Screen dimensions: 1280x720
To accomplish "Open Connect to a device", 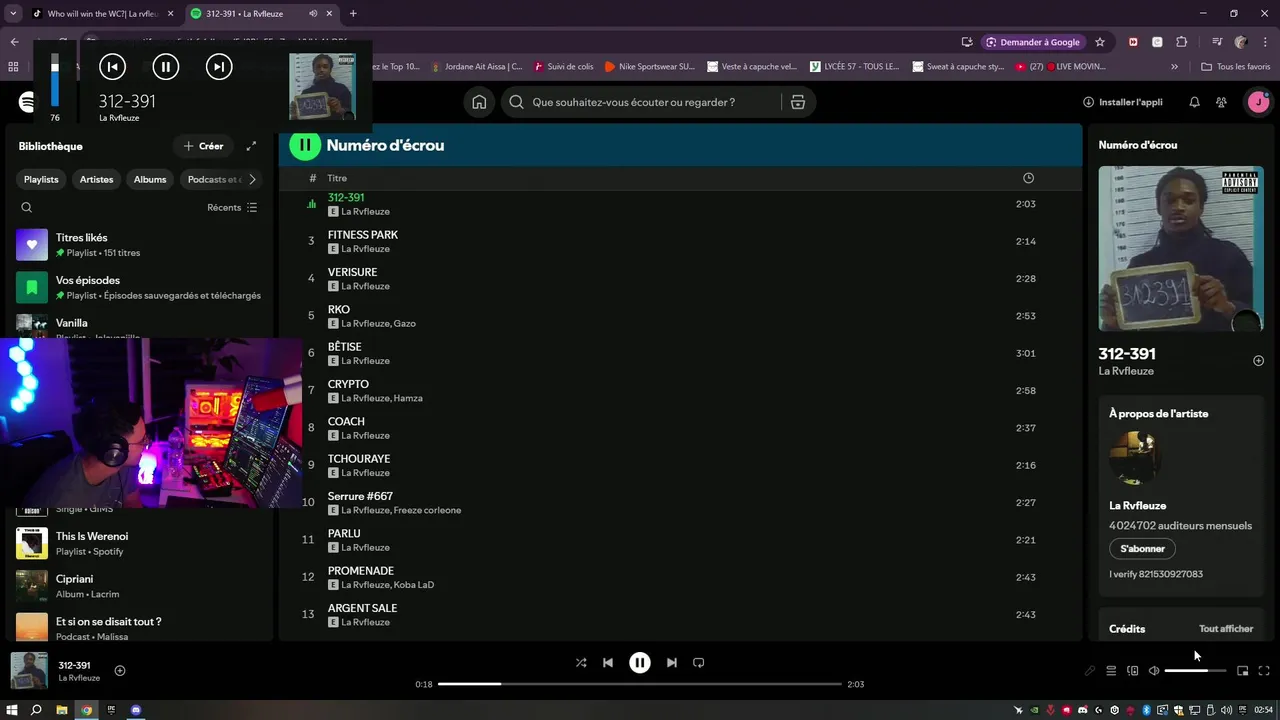I will tap(1132, 671).
